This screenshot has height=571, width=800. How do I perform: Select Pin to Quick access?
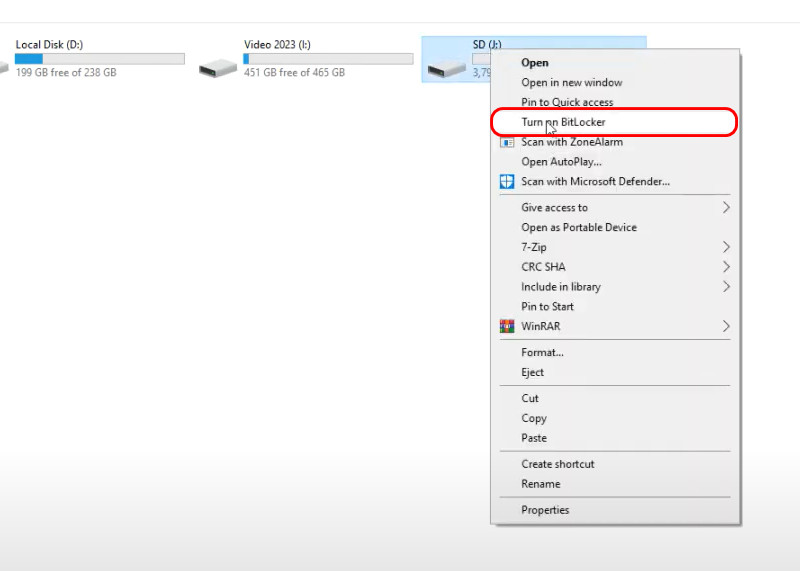pyautogui.click(x=615, y=102)
